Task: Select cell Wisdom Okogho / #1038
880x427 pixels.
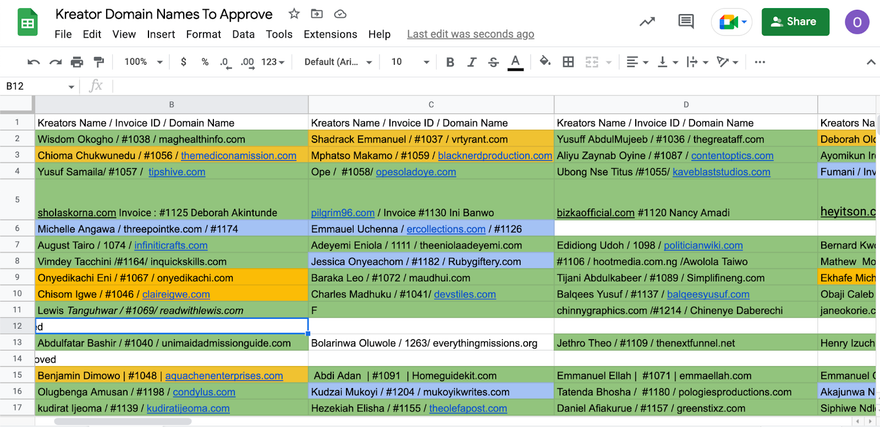Action: pos(172,139)
